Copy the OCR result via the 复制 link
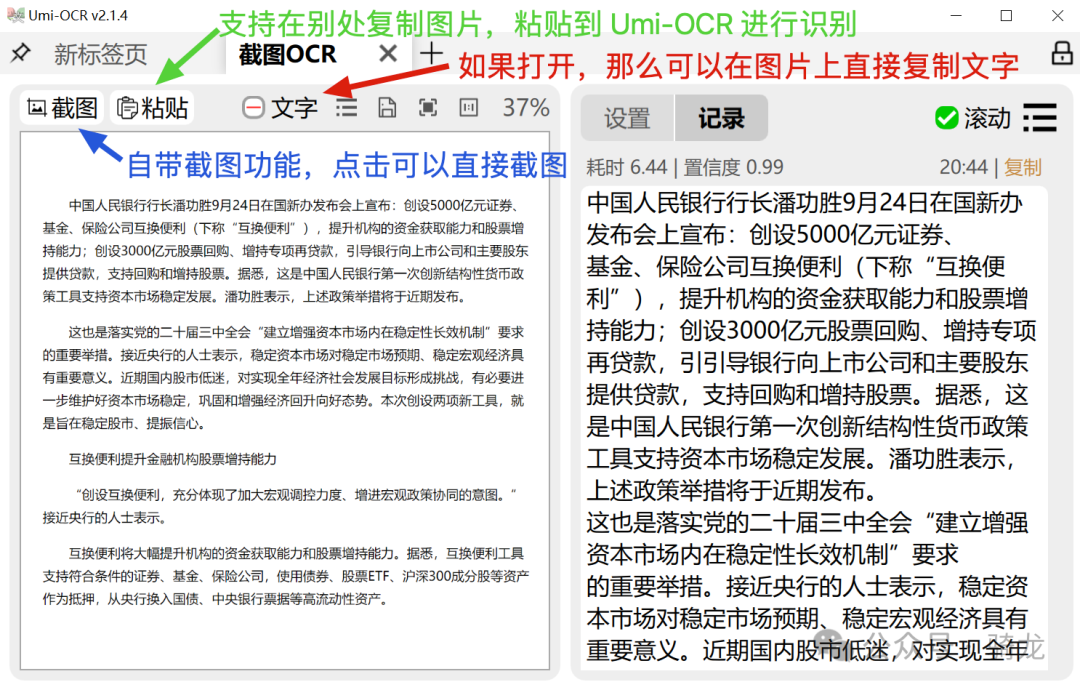Image resolution: width=1080 pixels, height=690 pixels. (1023, 167)
